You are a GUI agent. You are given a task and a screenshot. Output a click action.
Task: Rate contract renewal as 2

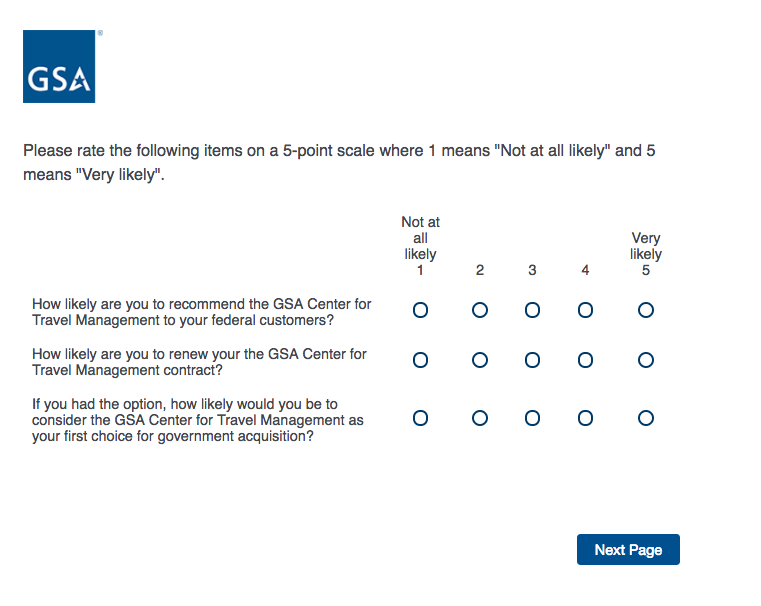480,360
